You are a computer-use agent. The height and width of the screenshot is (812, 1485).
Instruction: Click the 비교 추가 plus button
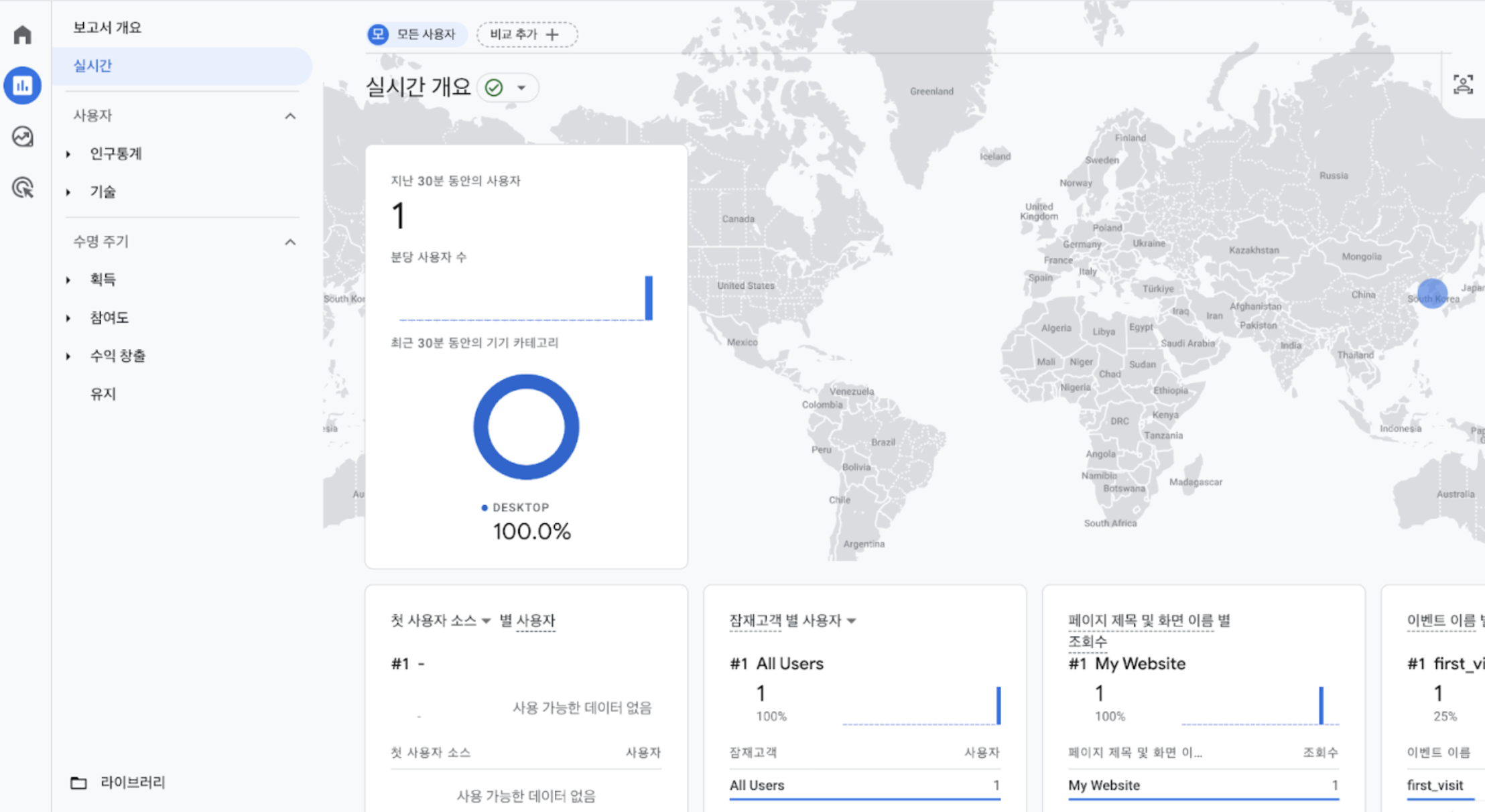pos(526,34)
